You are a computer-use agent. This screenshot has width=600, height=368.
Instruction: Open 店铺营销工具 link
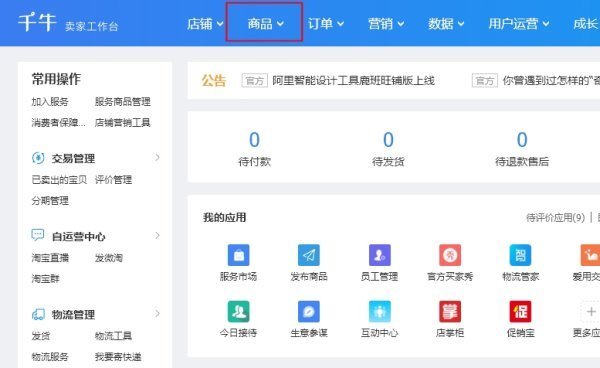pos(122,122)
